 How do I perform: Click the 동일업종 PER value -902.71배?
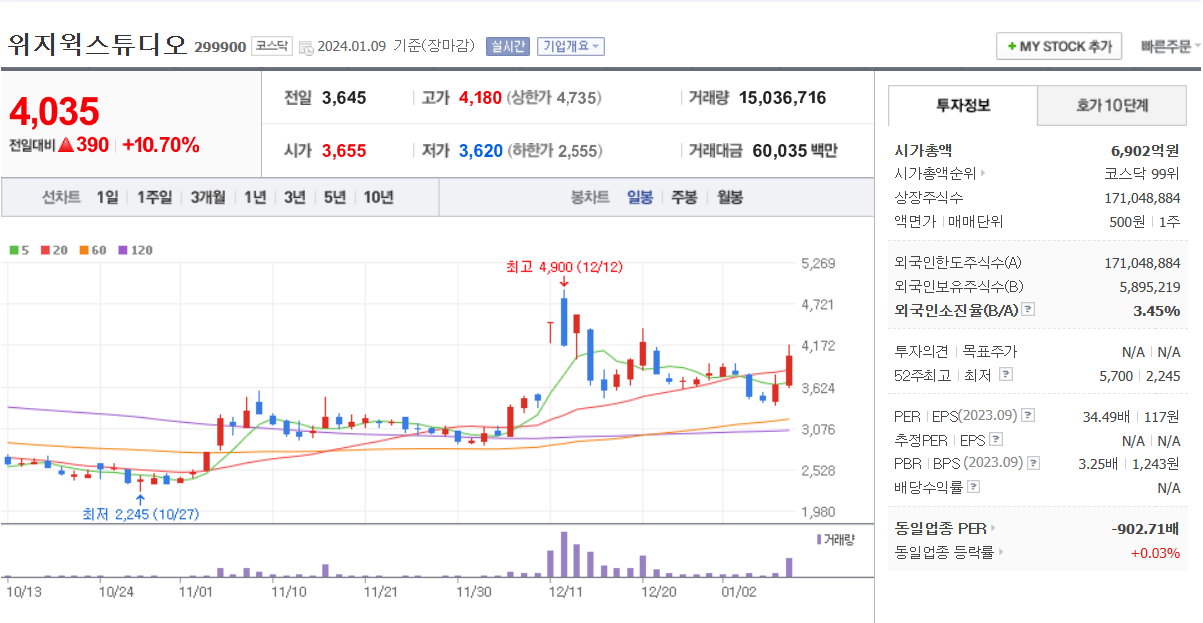1146,528
